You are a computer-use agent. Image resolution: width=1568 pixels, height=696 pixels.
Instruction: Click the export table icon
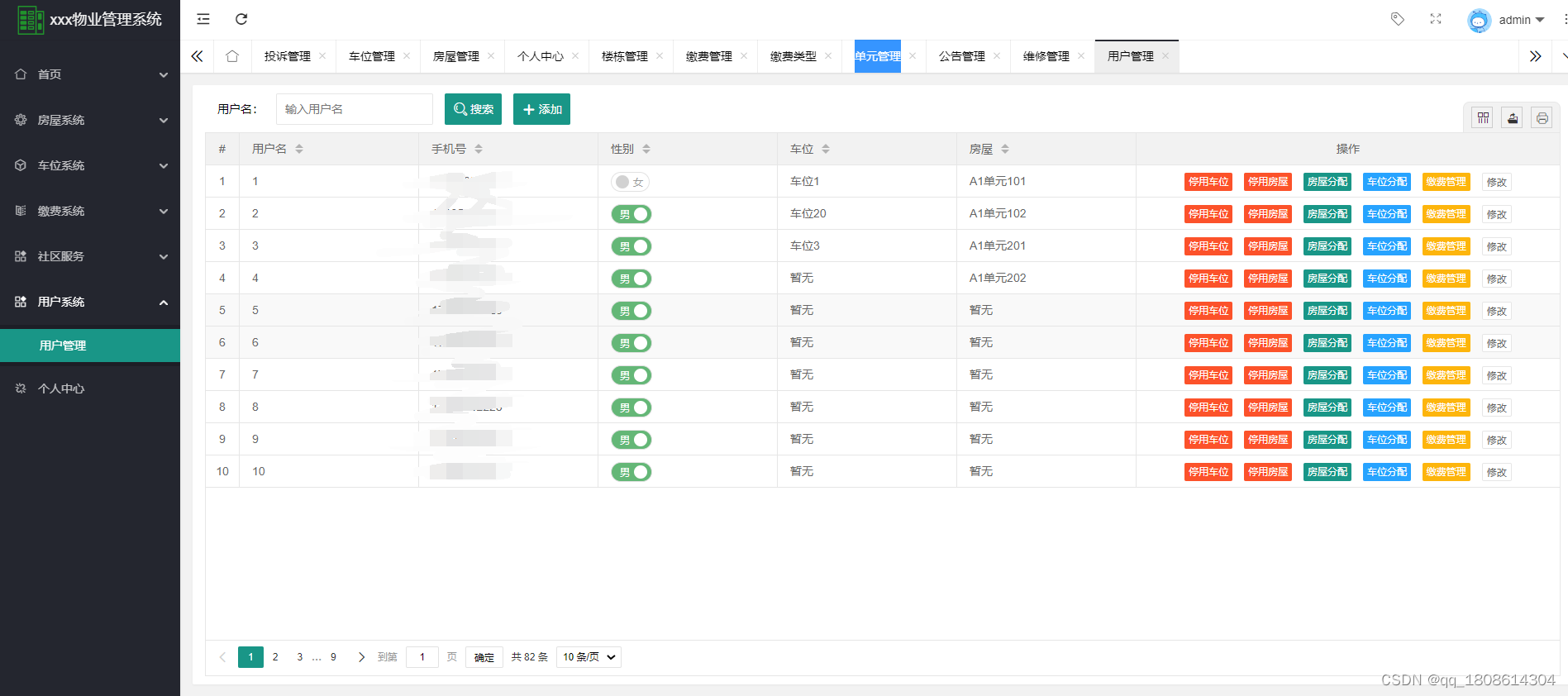[1513, 118]
